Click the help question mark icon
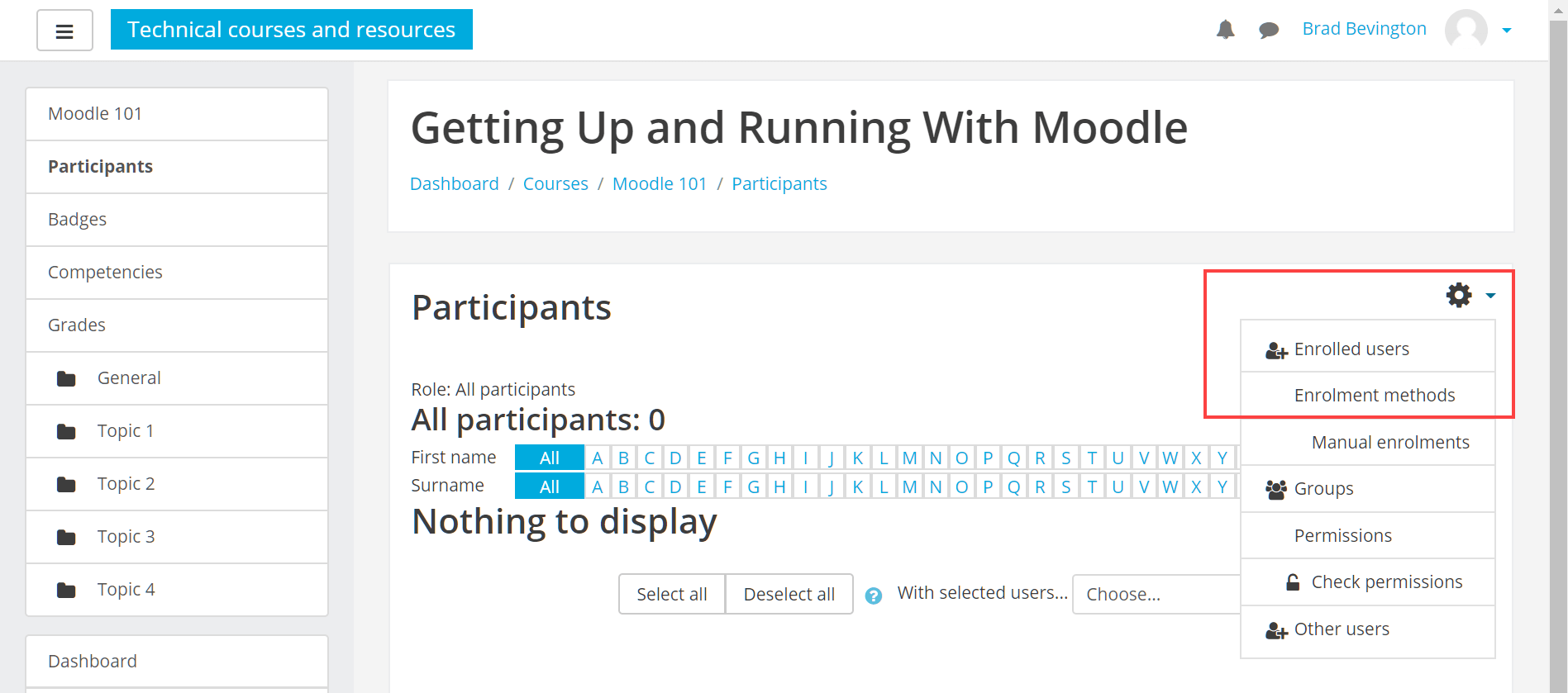Image resolution: width=1568 pixels, height=693 pixels. point(874,596)
